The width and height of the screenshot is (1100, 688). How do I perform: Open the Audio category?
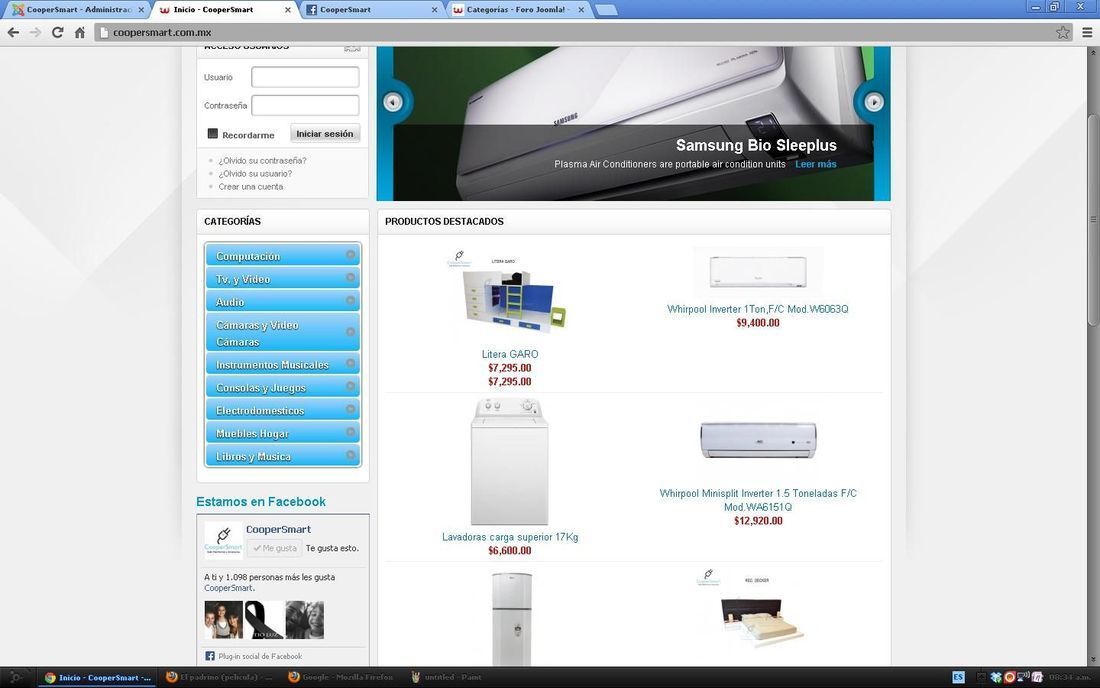click(283, 302)
